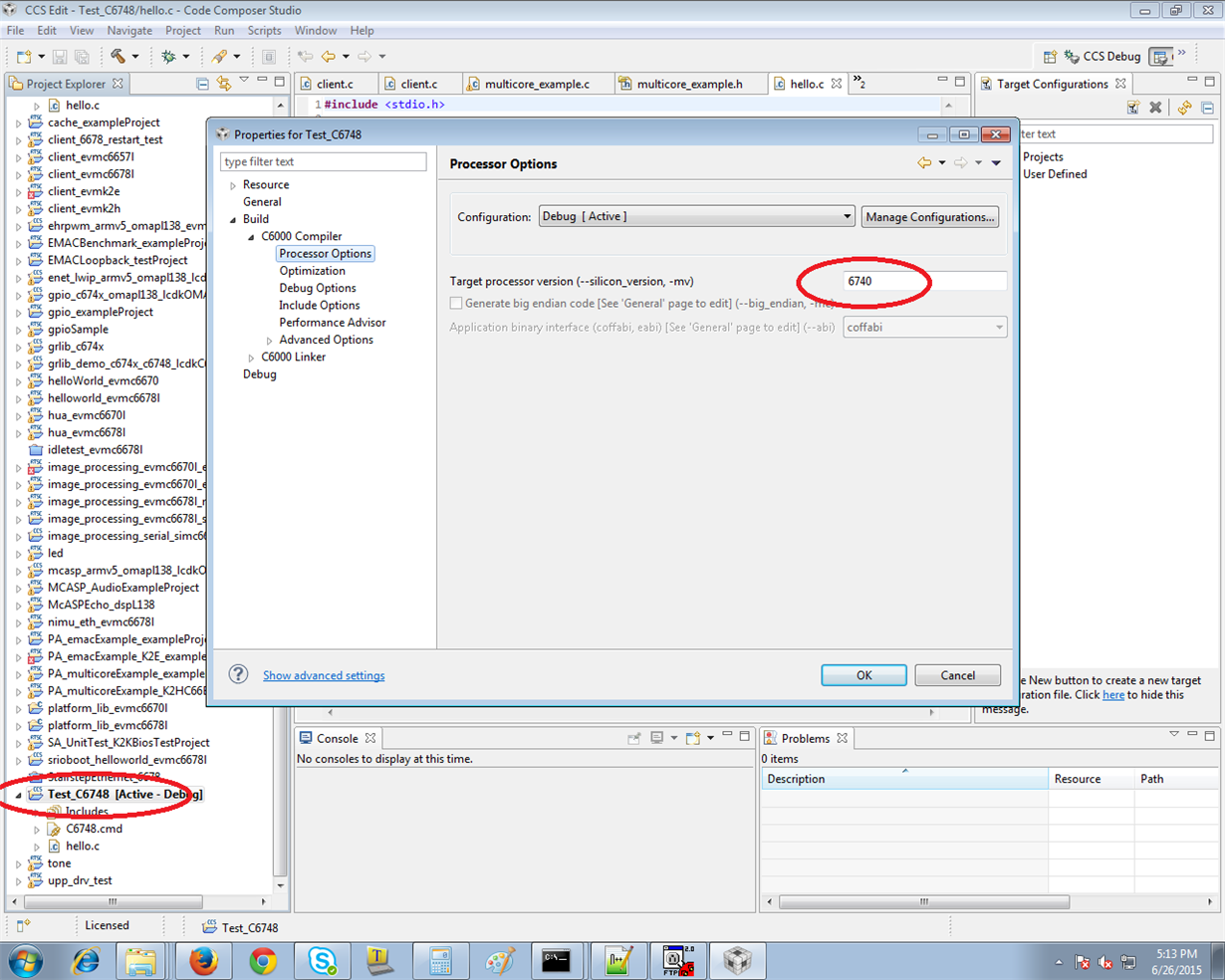Click the help question mark icon
The width and height of the screenshot is (1225, 980).
(238, 674)
